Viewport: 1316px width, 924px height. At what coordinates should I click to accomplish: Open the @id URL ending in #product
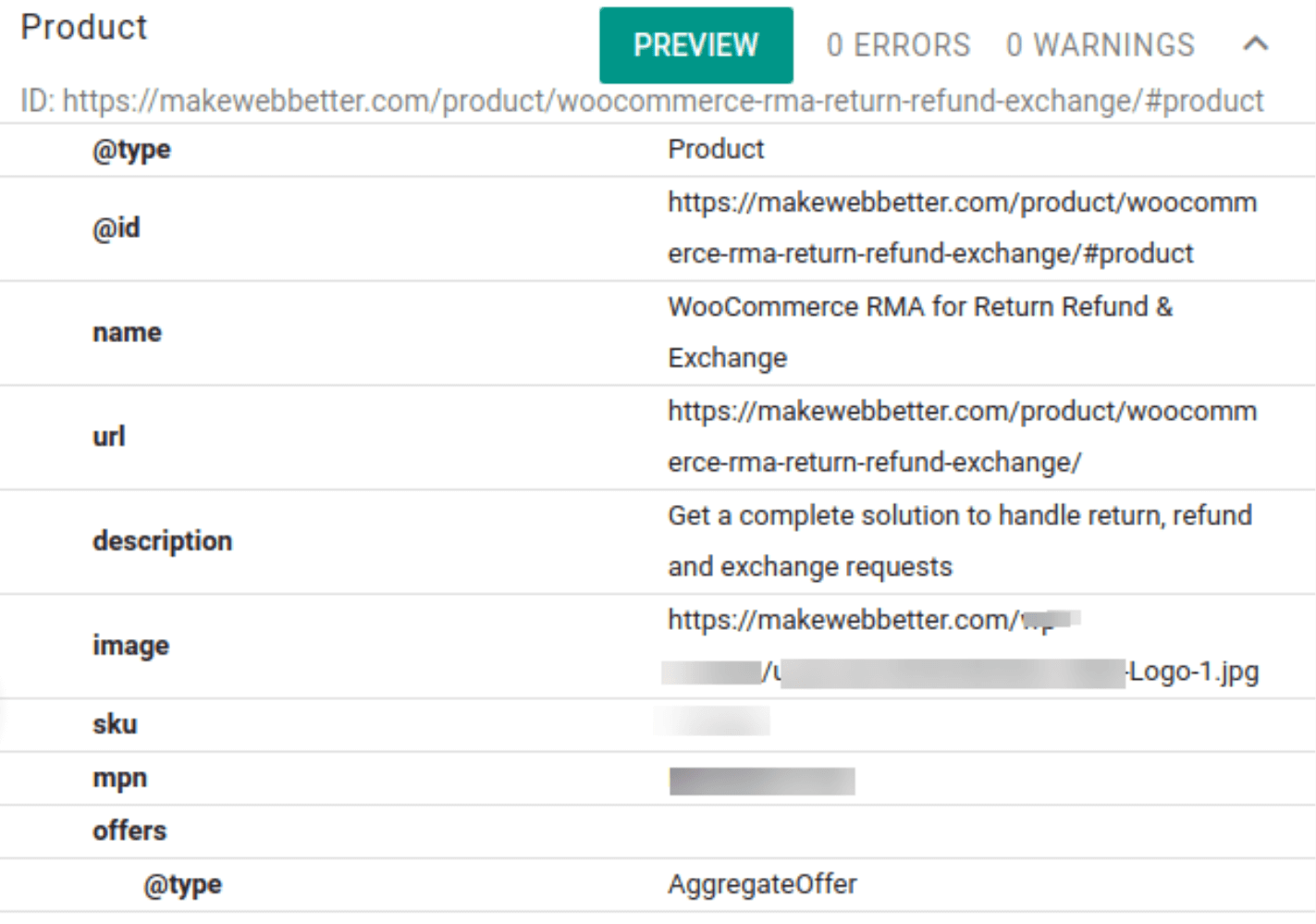point(962,228)
